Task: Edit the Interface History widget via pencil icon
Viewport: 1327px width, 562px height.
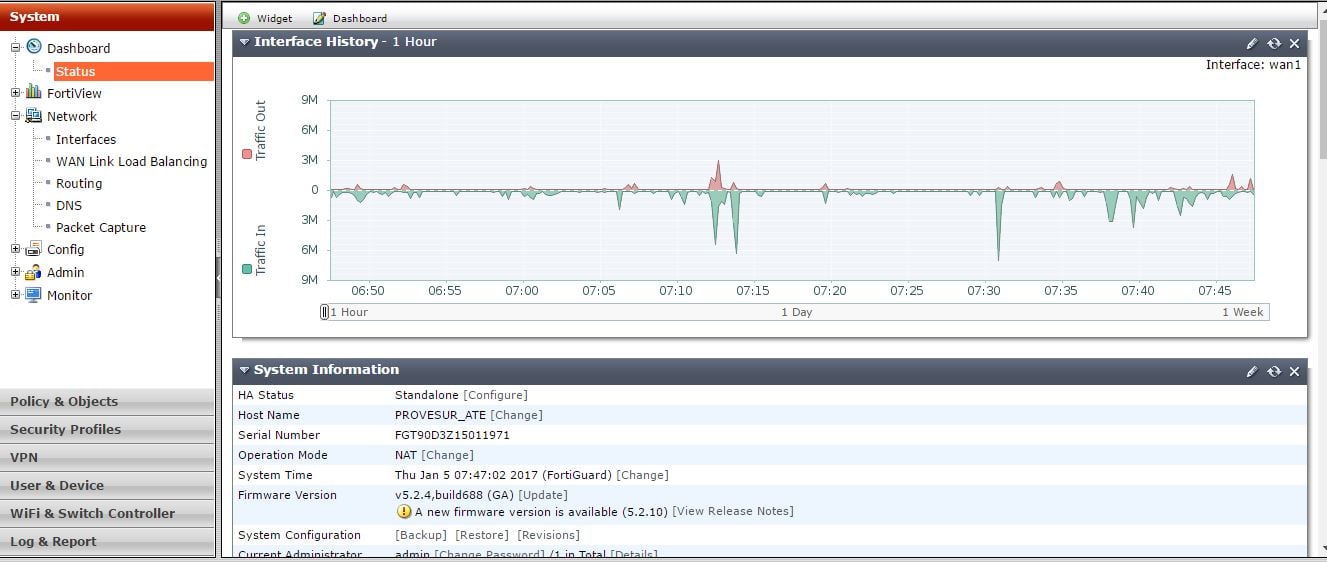Action: [1252, 43]
